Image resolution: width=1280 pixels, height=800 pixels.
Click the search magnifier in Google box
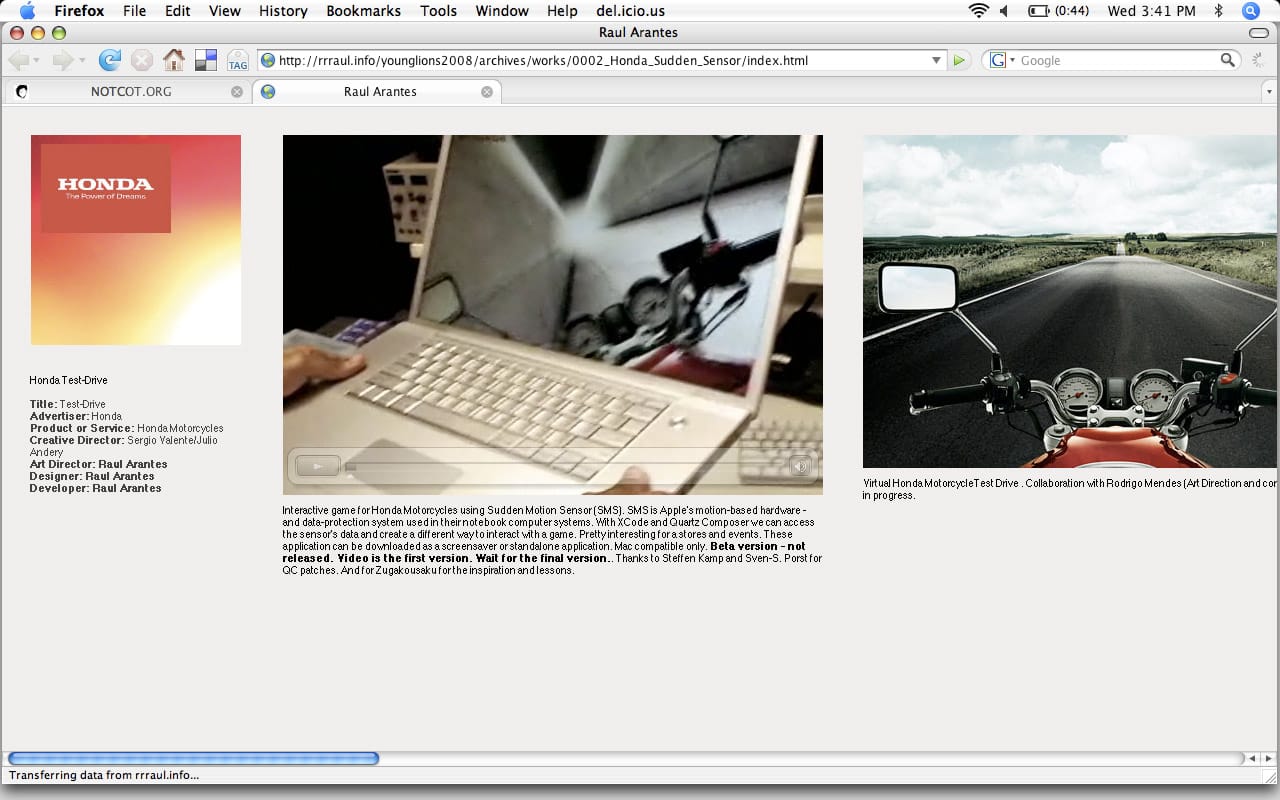(x=1227, y=60)
